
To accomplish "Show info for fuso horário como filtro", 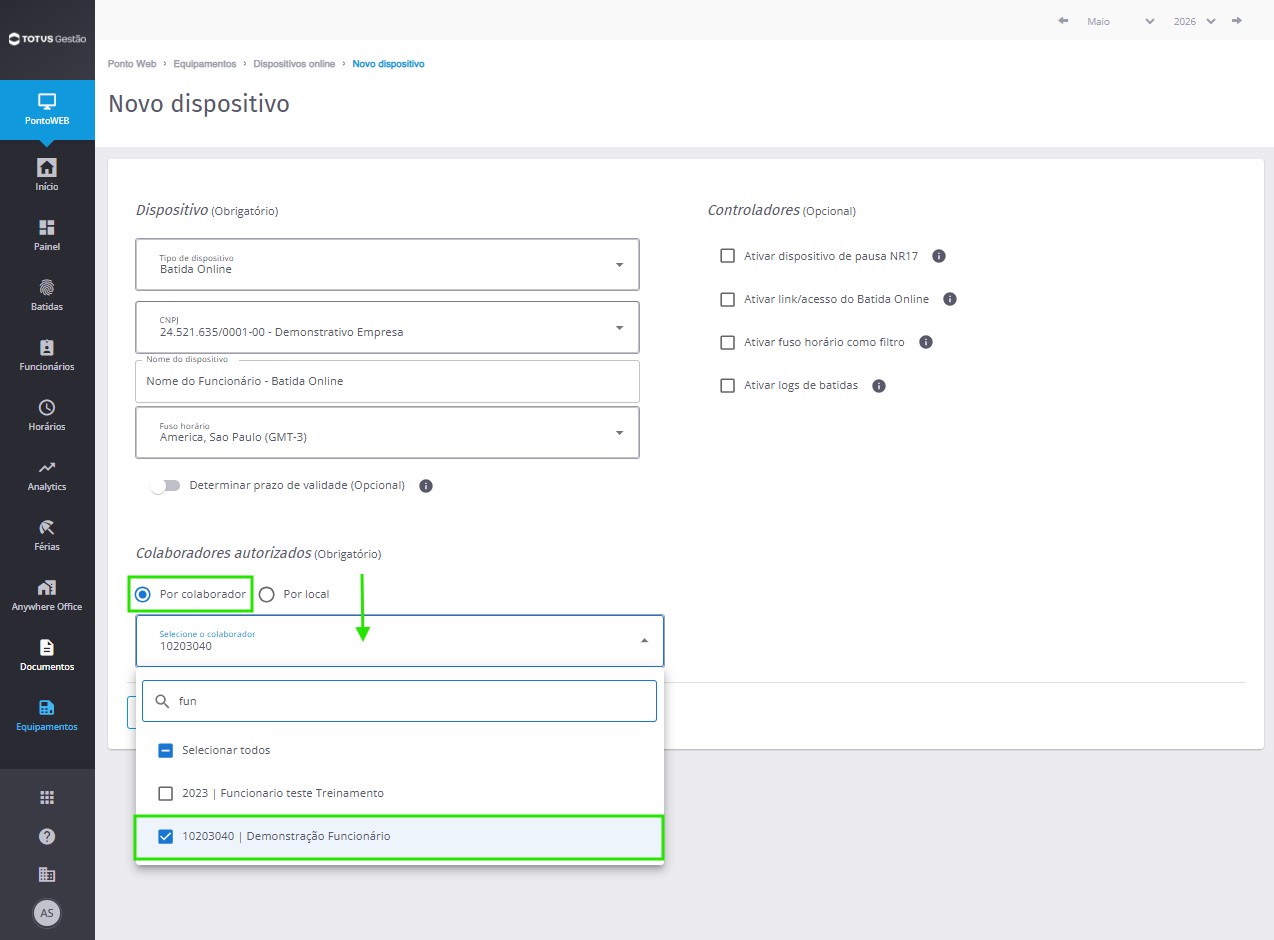I will click(926, 342).
